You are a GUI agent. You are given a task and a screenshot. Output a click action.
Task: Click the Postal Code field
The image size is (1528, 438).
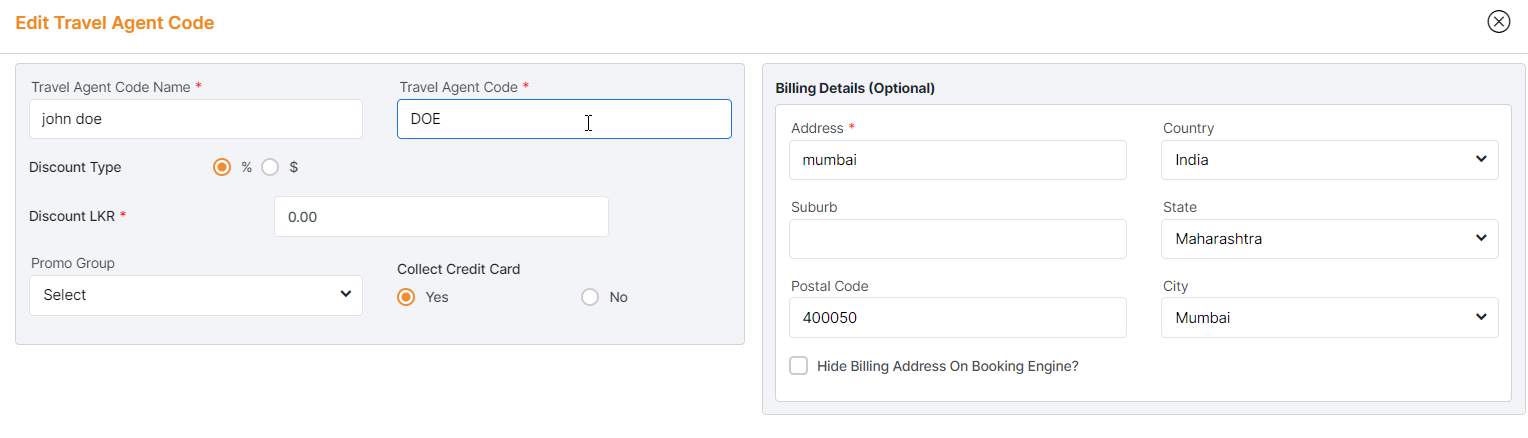957,318
